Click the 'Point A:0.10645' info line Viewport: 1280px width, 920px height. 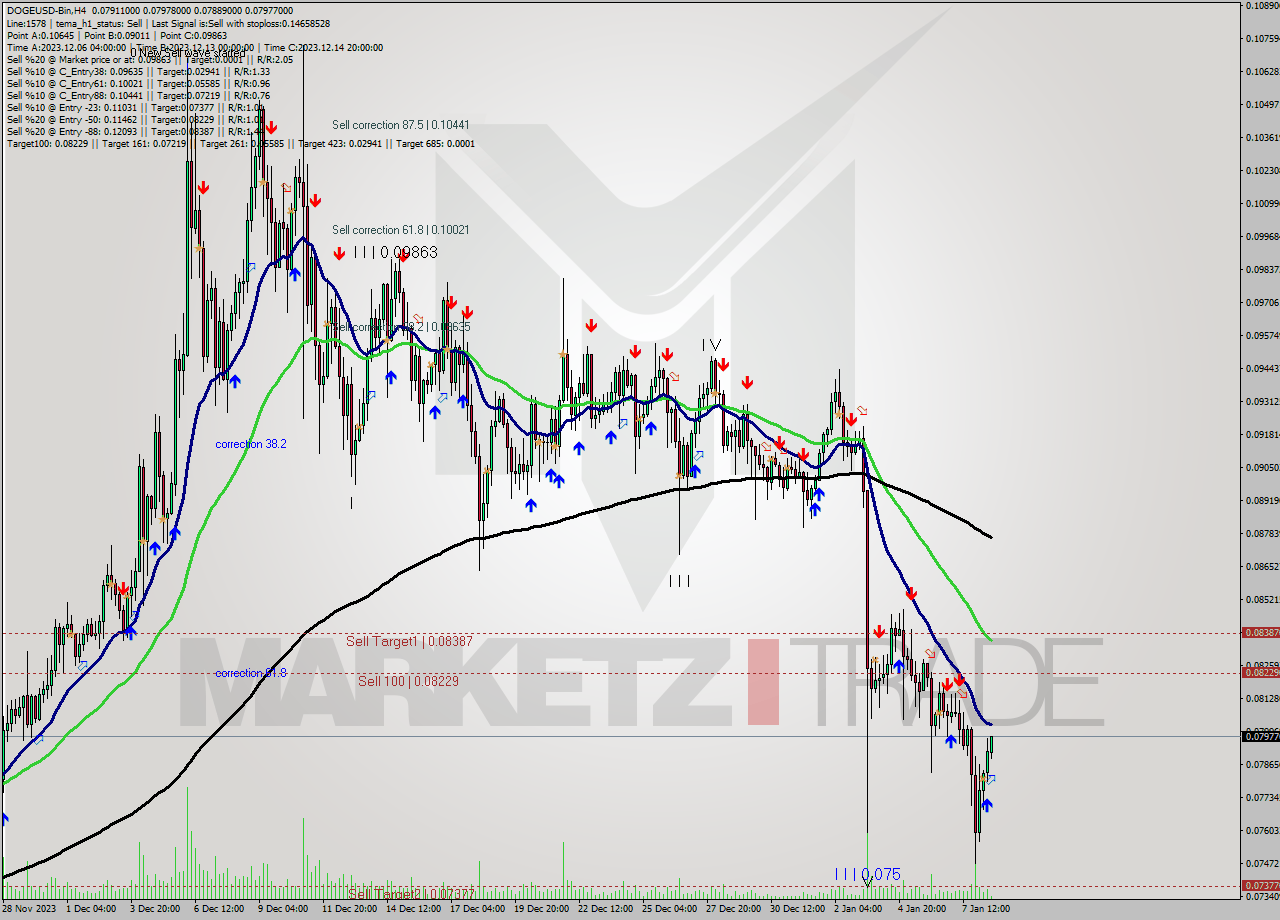pos(116,35)
